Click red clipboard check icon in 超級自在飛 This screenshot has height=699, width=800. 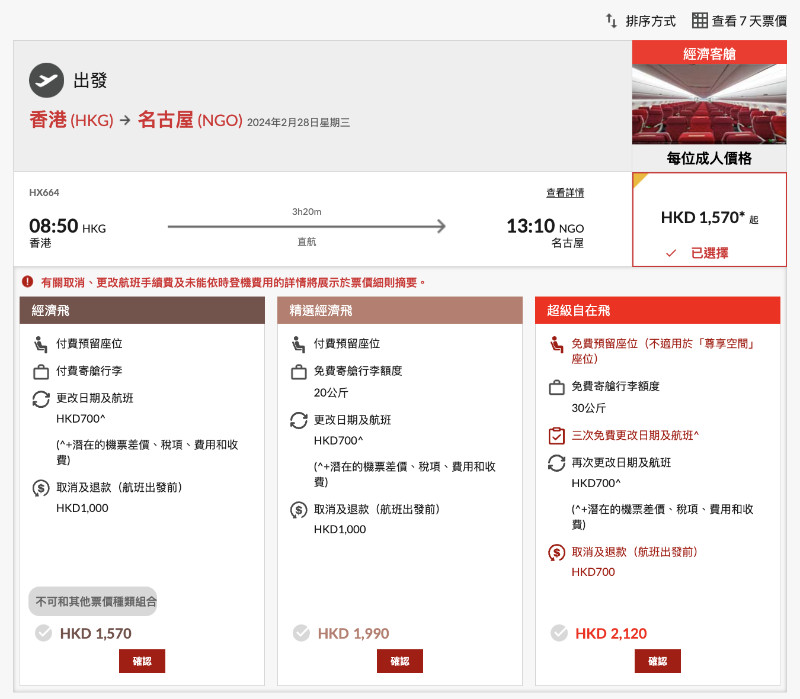[557, 436]
